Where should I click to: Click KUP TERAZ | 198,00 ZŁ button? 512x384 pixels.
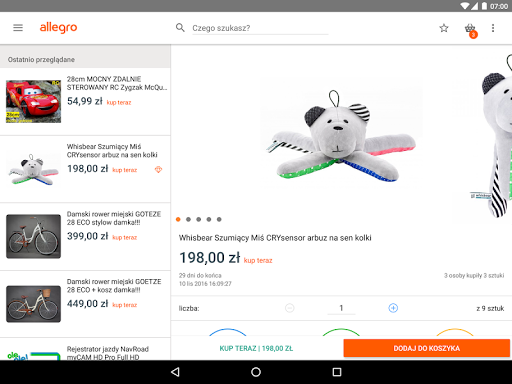[x=256, y=348]
